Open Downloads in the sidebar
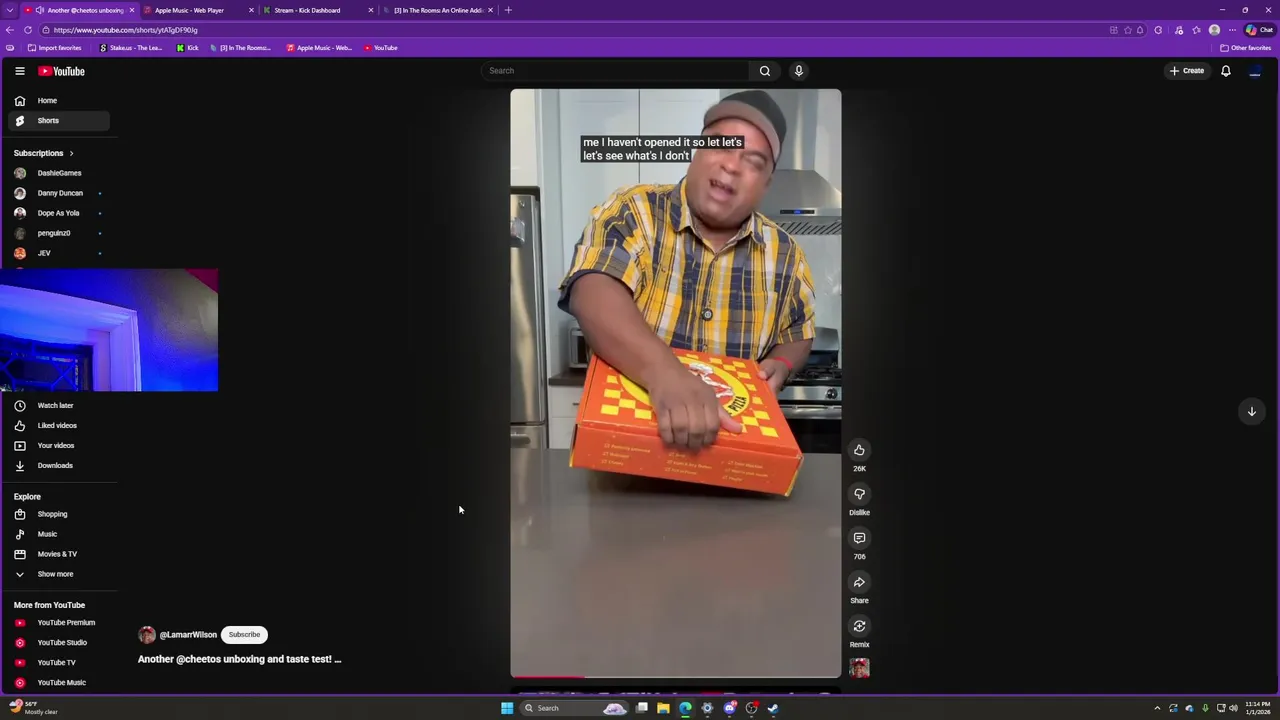Image resolution: width=1280 pixels, height=720 pixels. click(x=55, y=466)
